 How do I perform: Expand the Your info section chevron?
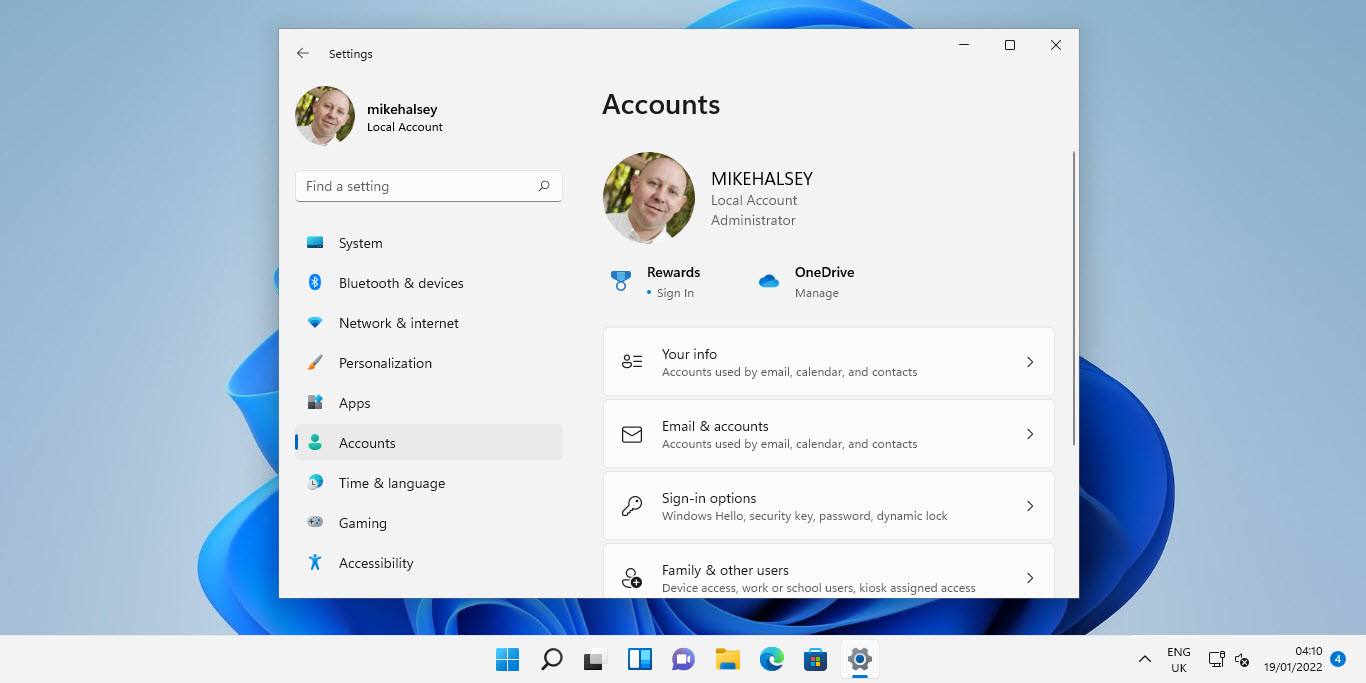(x=1030, y=362)
